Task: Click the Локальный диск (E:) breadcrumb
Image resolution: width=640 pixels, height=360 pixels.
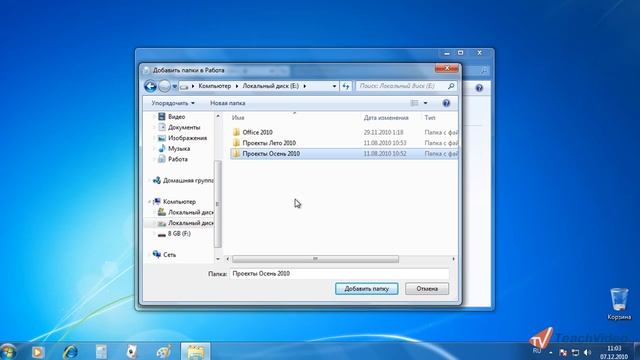Action: 271,86
